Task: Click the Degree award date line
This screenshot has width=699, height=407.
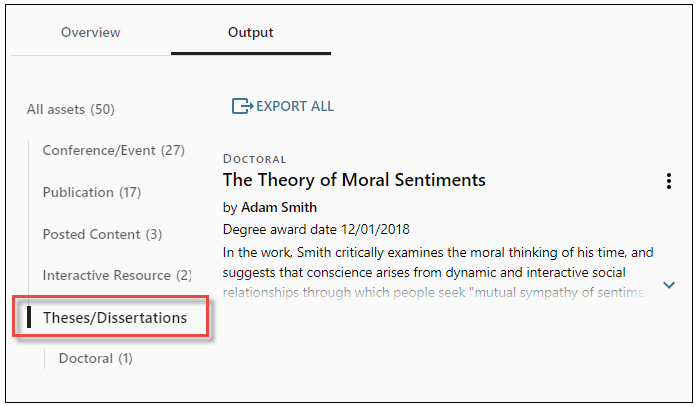Action: click(x=316, y=229)
